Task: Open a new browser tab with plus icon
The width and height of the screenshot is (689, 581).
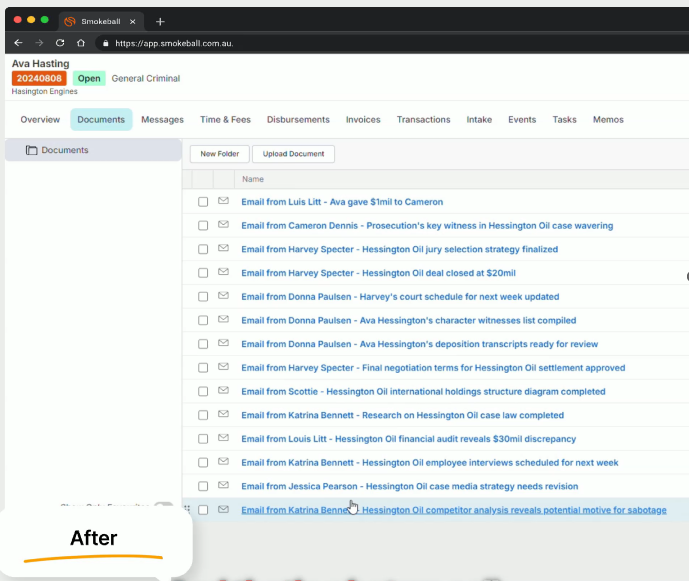Action: tap(160, 21)
